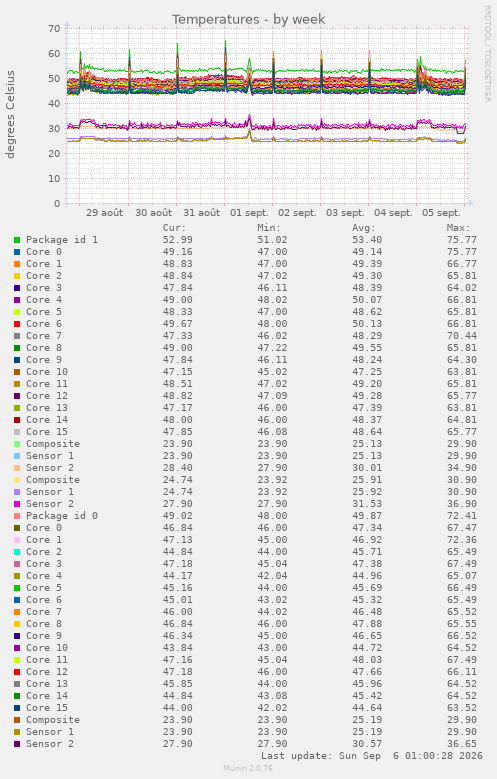Click the '01 sept.' date label
This screenshot has width=497, height=779.
click(249, 213)
